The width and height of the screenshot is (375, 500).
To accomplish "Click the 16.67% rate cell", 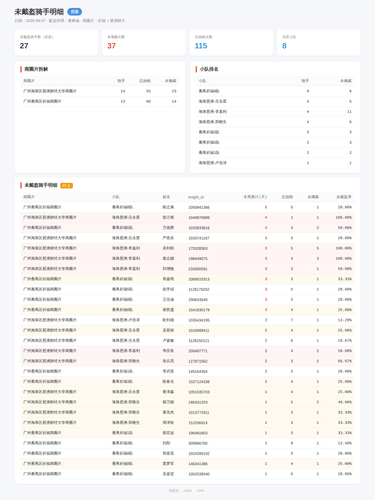I will (x=345, y=341).
